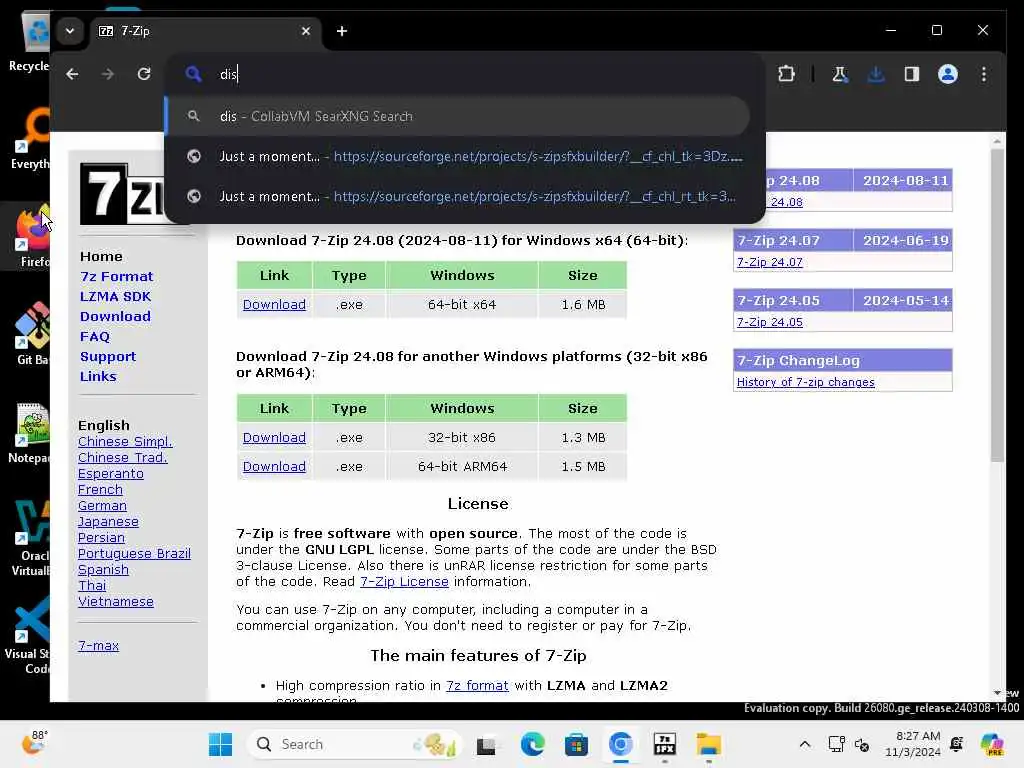The width and height of the screenshot is (1024, 768).
Task: Switch language to French
Action: (x=100, y=489)
